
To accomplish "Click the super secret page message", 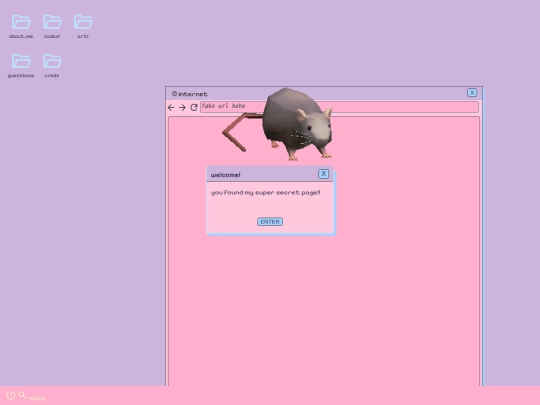I will click(x=266, y=193).
